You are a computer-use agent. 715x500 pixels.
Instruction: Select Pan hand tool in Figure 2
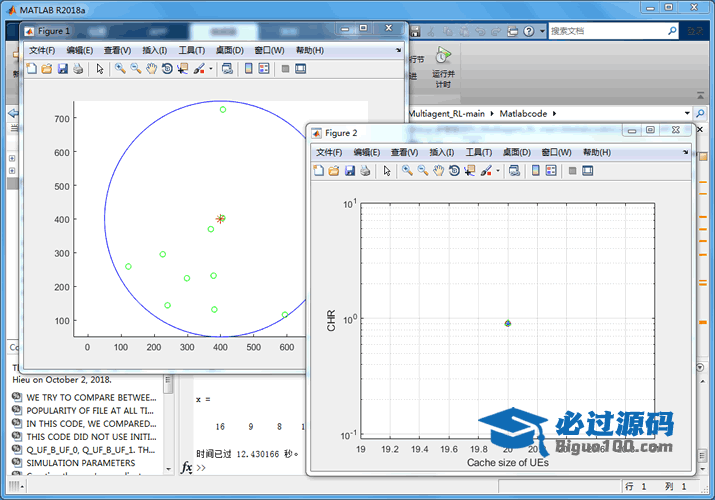point(439,171)
